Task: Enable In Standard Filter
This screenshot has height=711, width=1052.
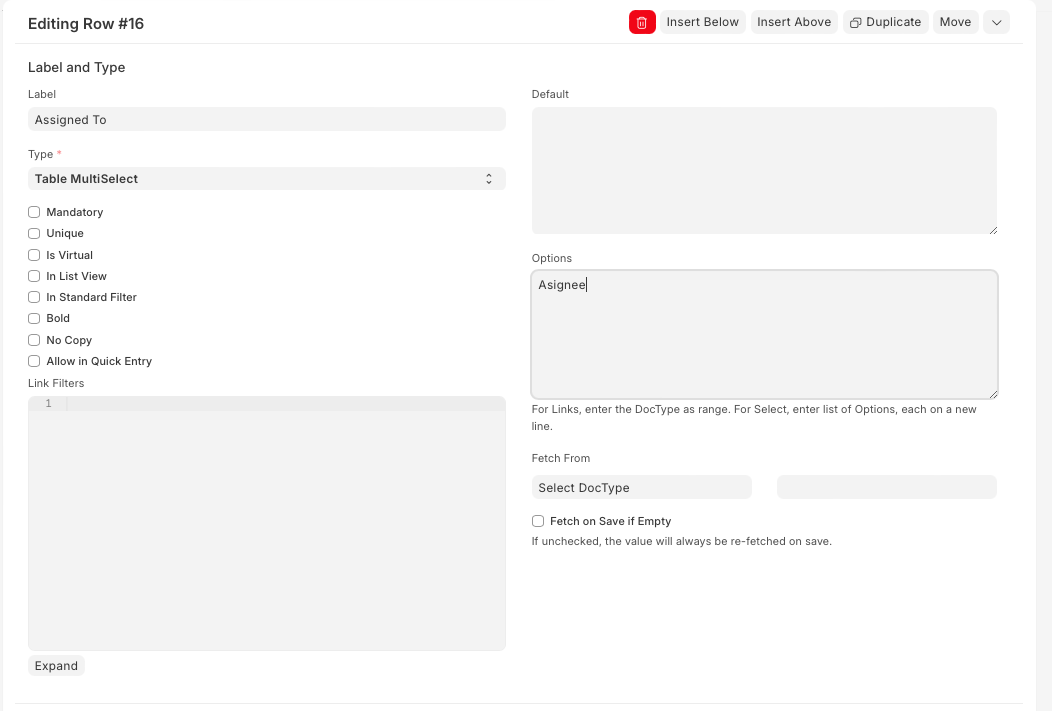Action: pyautogui.click(x=33, y=297)
